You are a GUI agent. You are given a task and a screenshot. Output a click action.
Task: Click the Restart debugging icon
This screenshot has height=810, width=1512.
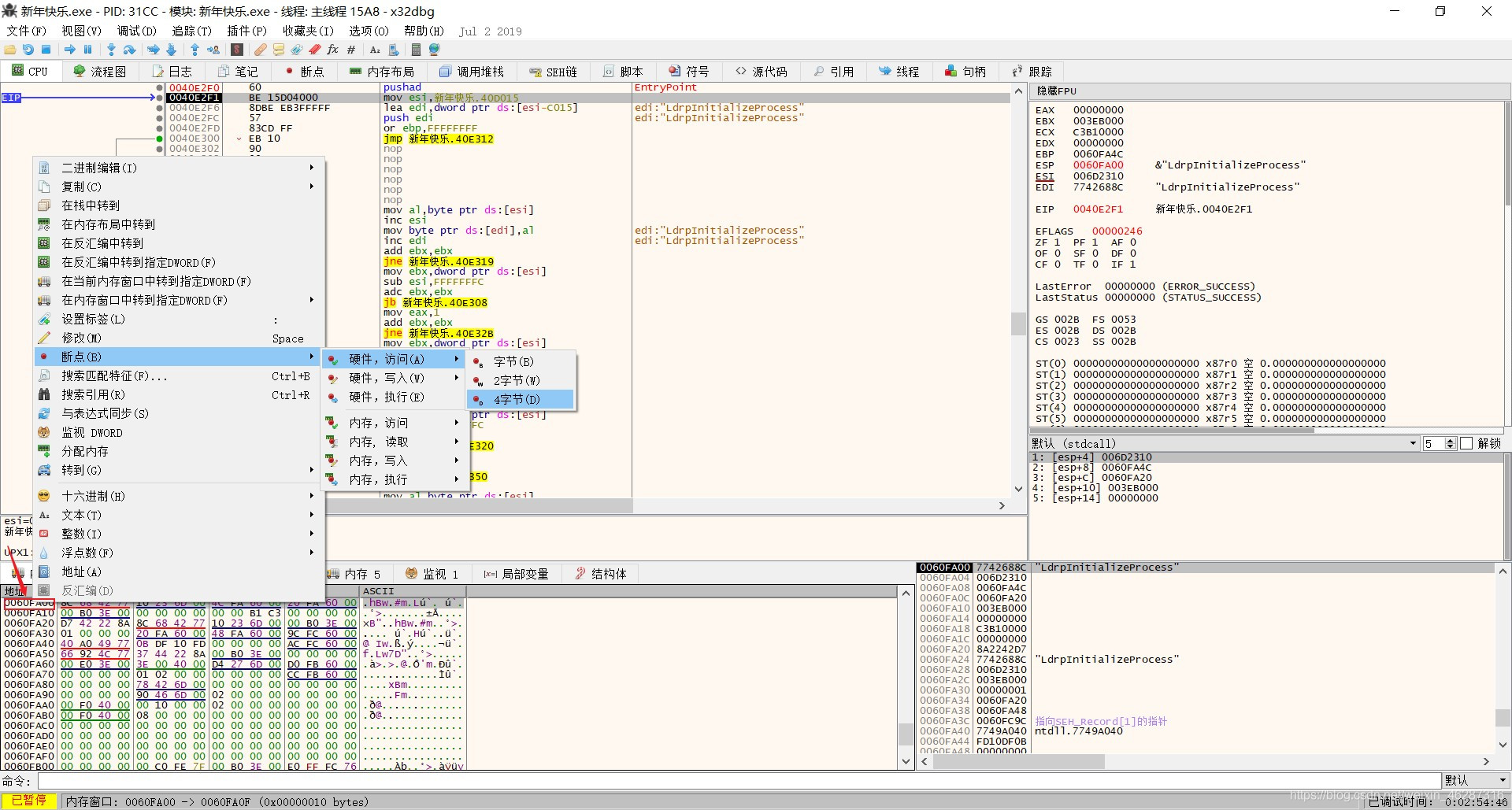click(x=28, y=50)
